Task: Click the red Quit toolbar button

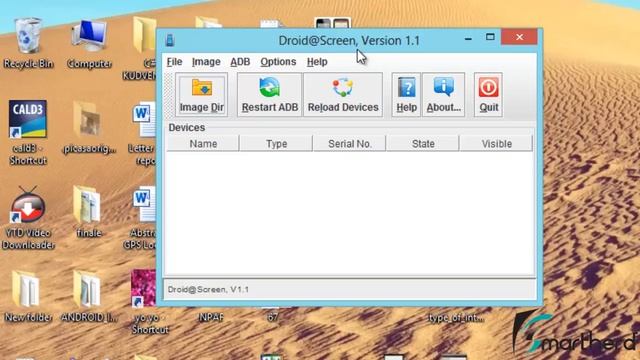Action: 488,95
